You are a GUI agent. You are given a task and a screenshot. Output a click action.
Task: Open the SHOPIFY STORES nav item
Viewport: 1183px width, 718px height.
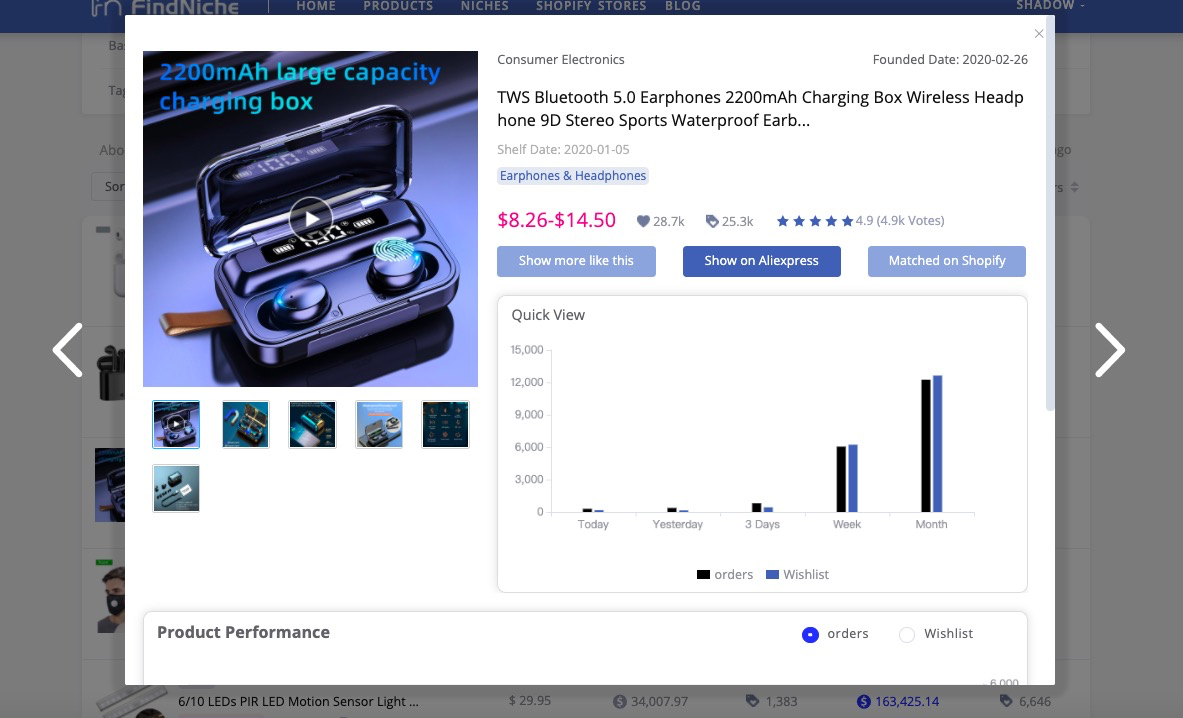(591, 6)
